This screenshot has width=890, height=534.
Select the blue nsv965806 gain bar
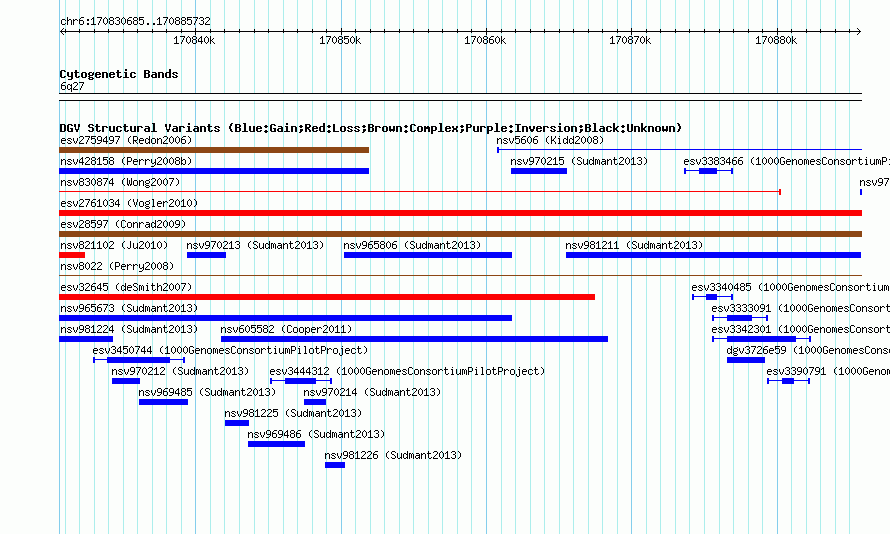point(428,255)
